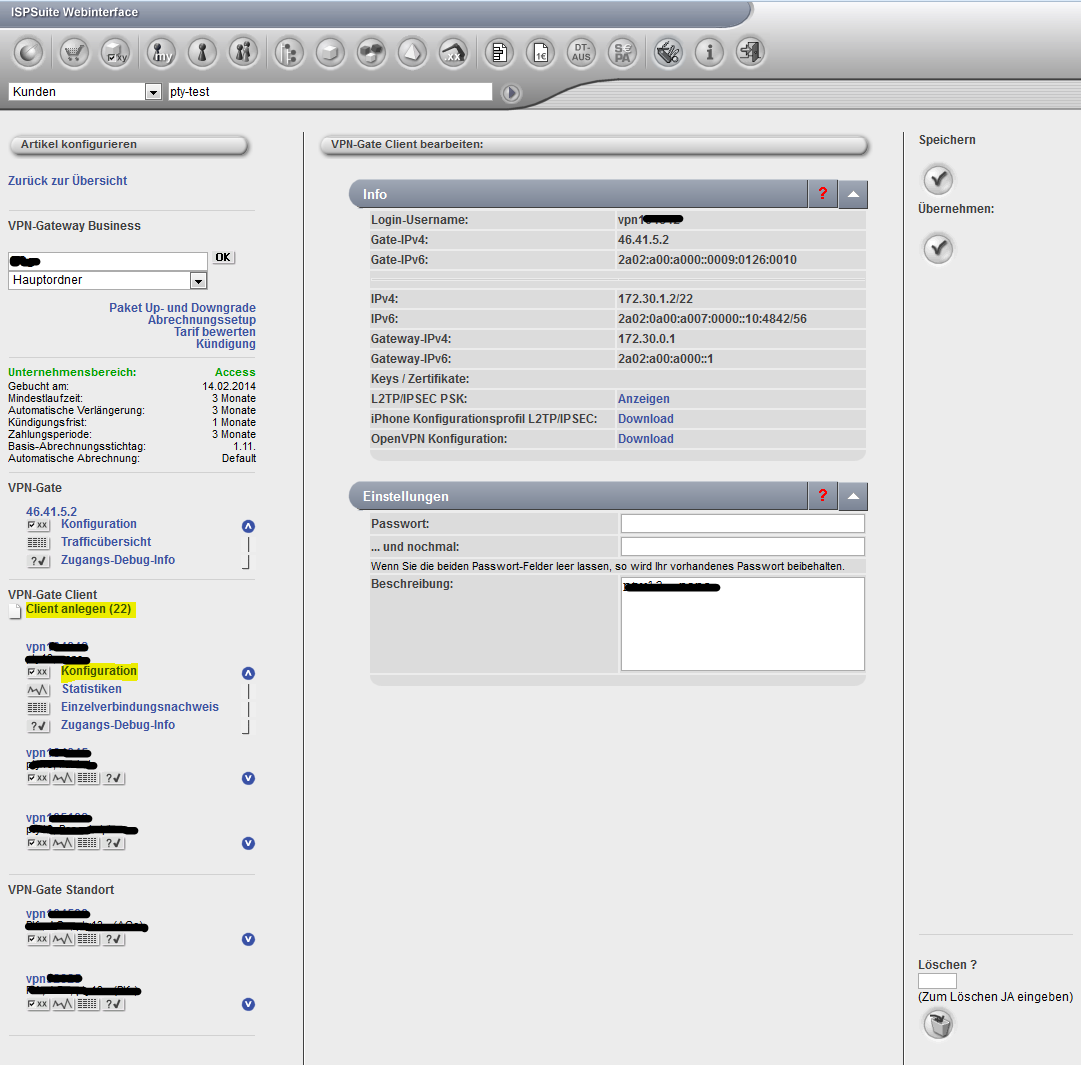The width and height of the screenshot is (1081, 1065).
Task: Collapse the Info section with arrow
Action: 853,194
